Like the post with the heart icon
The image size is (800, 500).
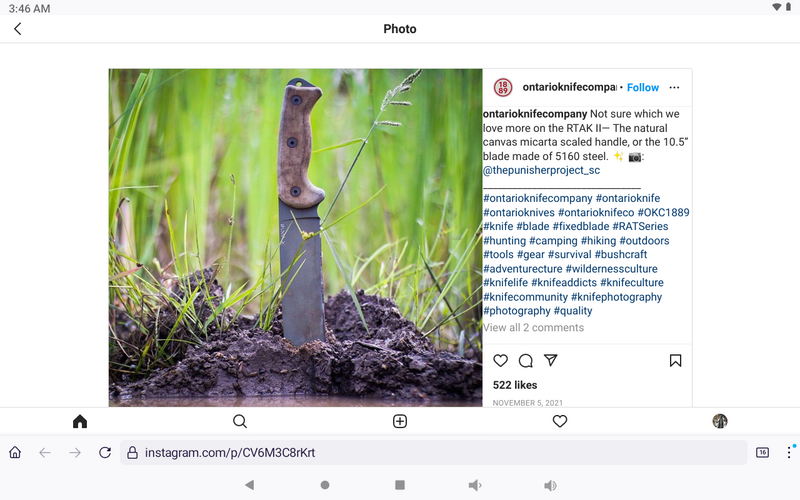point(501,361)
